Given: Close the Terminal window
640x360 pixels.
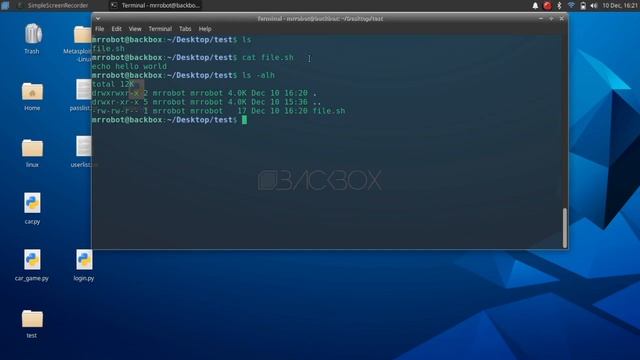Looking at the screenshot, I should (562, 19).
